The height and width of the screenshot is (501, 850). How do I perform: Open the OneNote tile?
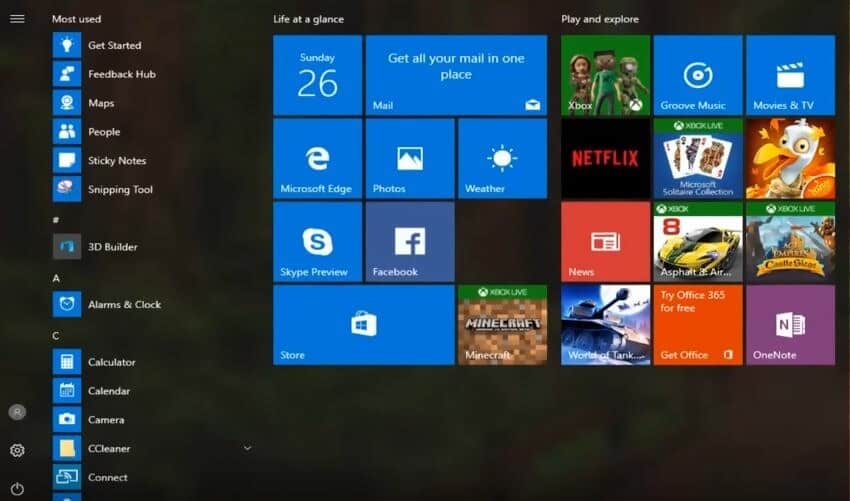pyautogui.click(x=790, y=325)
